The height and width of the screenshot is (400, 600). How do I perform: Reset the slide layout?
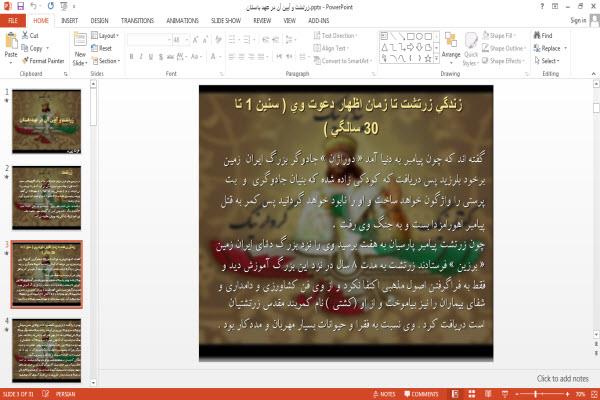(x=102, y=48)
